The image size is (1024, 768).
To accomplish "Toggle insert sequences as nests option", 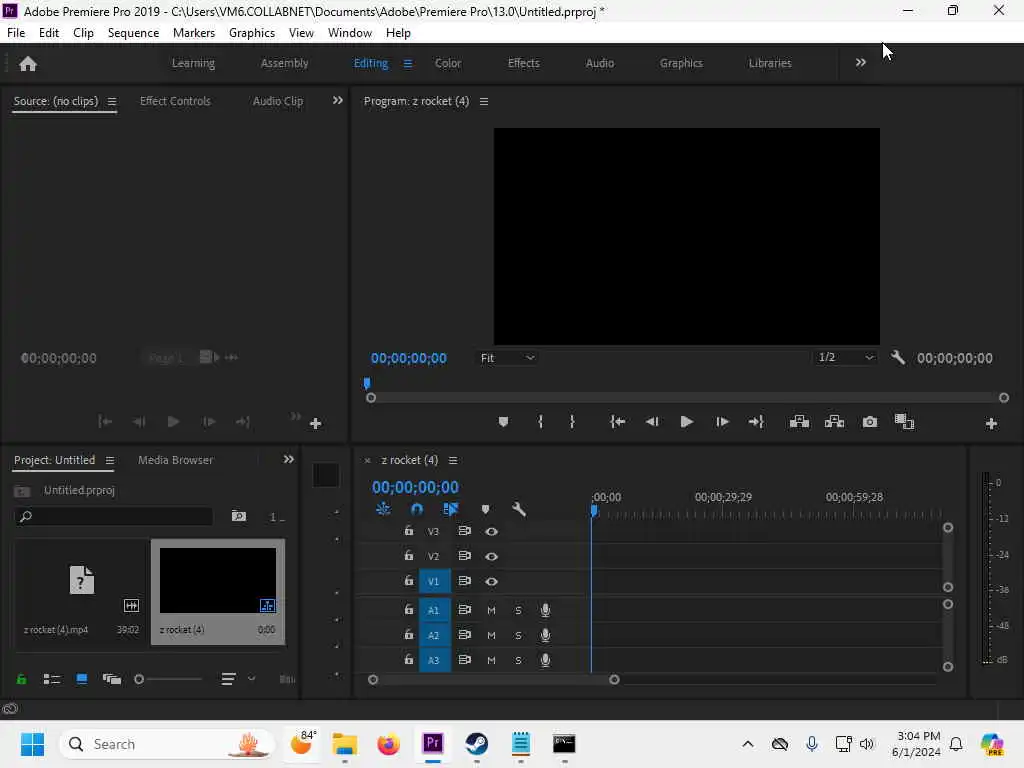I will (383, 509).
